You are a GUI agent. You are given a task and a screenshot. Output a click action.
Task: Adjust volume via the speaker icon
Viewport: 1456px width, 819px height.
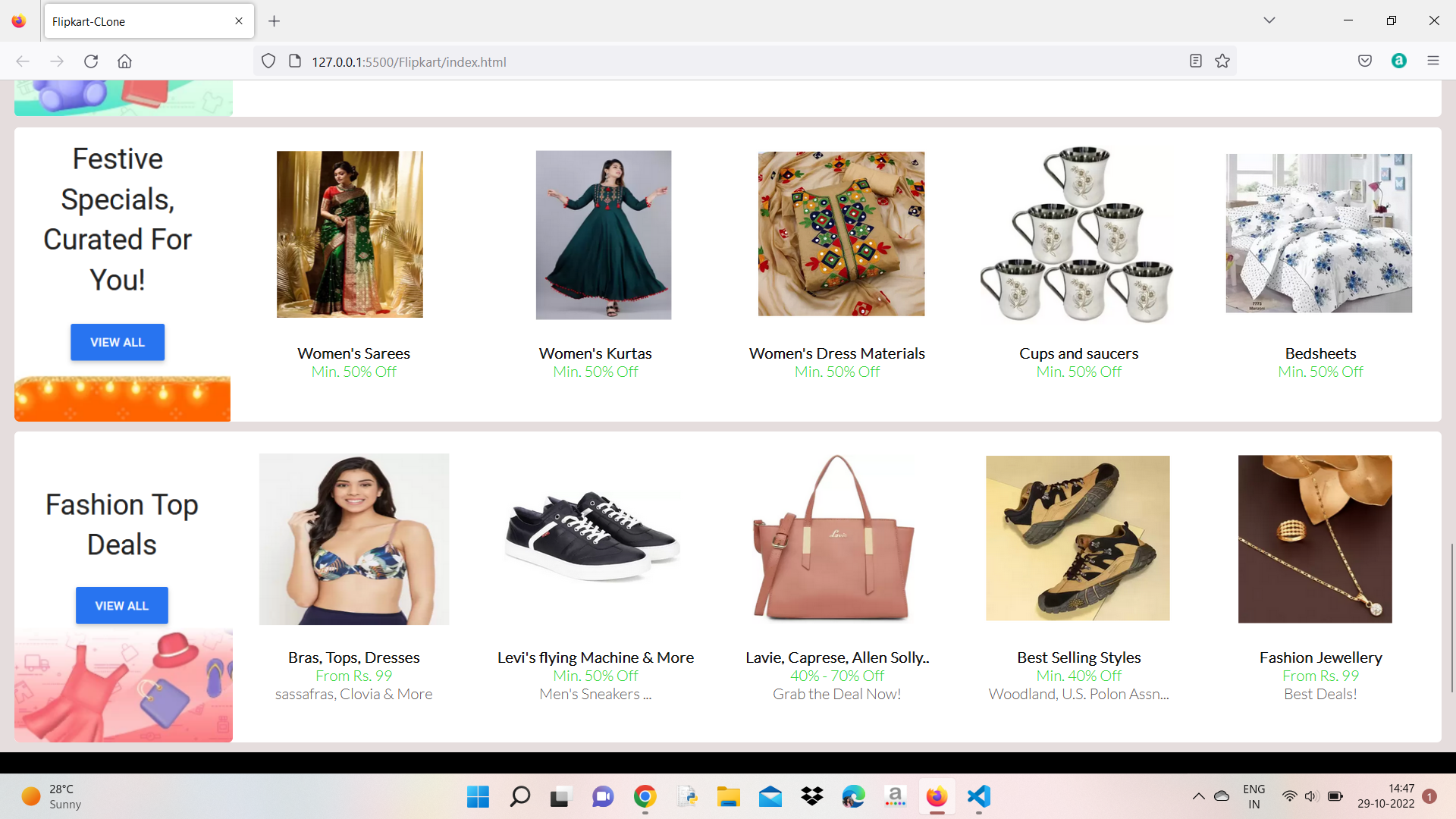click(x=1311, y=797)
